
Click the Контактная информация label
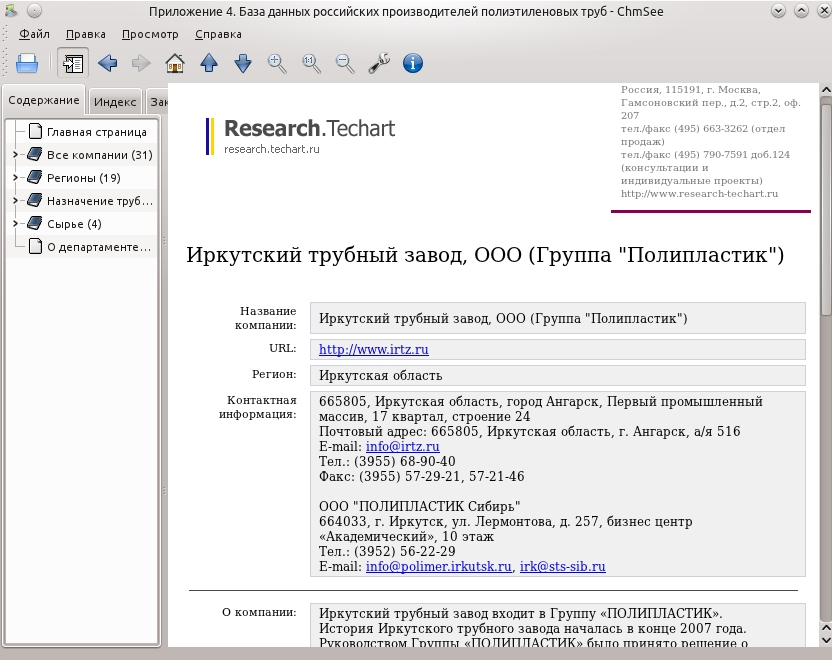click(257, 407)
